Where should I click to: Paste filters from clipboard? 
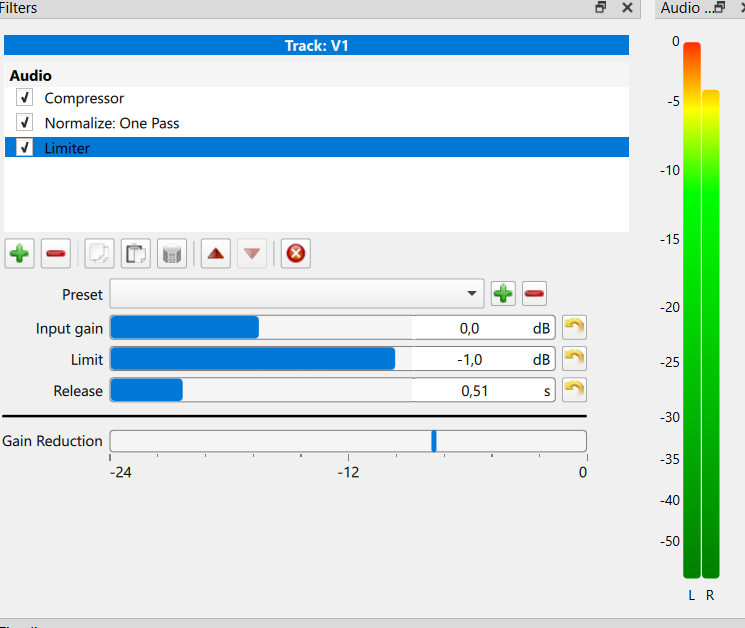(136, 254)
